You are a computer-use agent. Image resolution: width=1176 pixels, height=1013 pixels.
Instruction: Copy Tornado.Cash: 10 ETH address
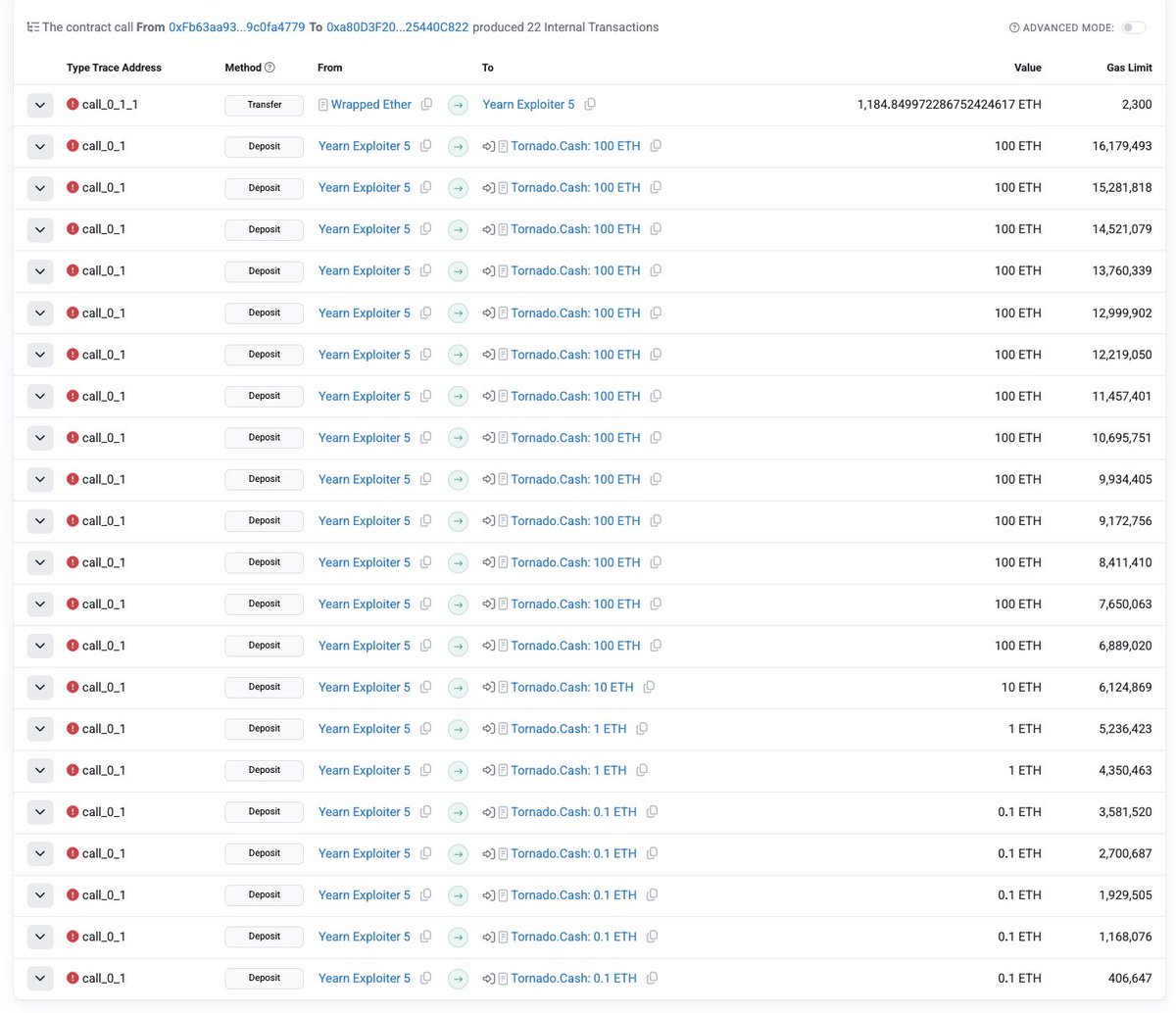649,688
